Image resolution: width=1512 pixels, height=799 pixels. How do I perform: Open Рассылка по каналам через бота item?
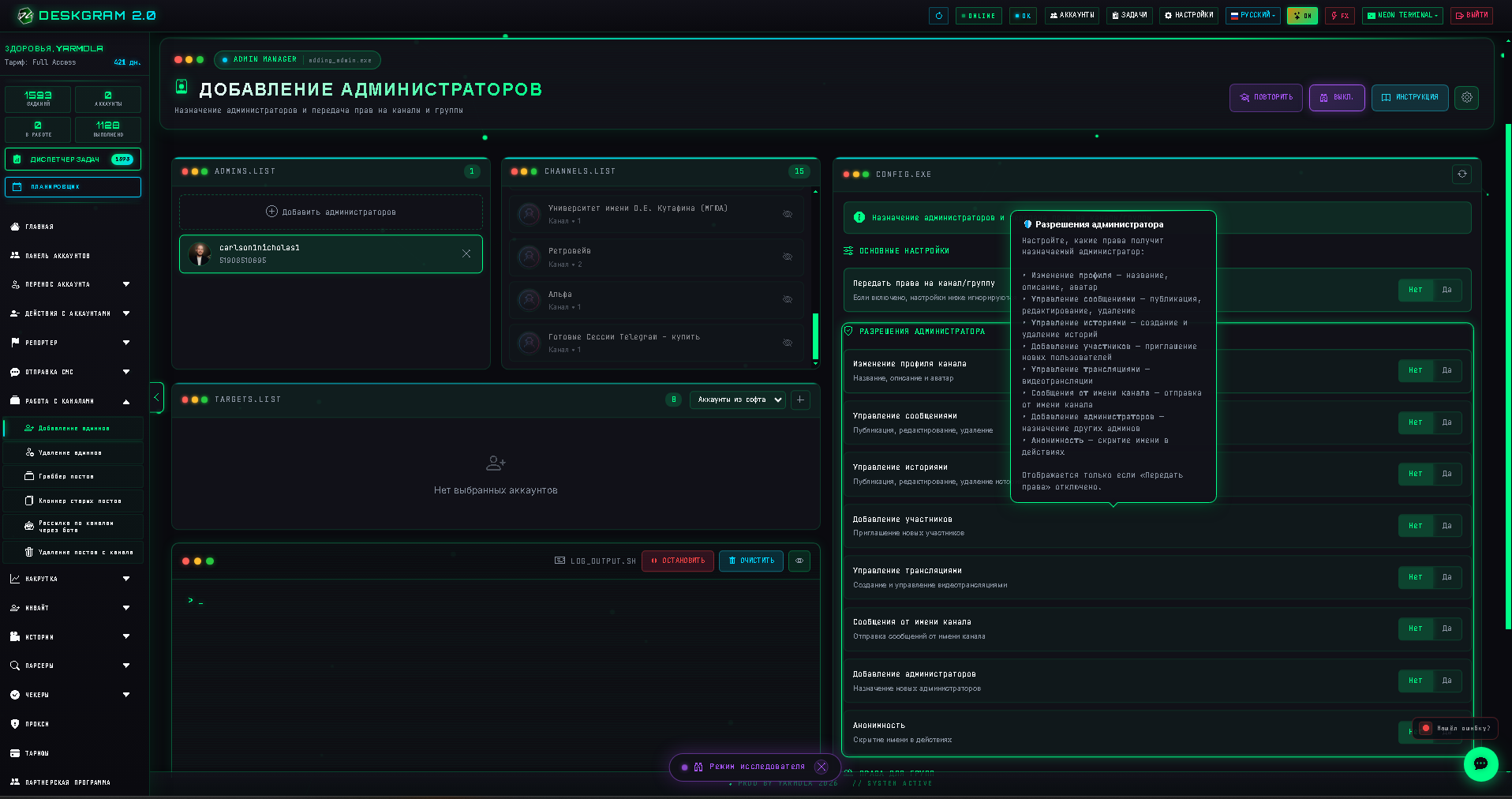(73, 526)
